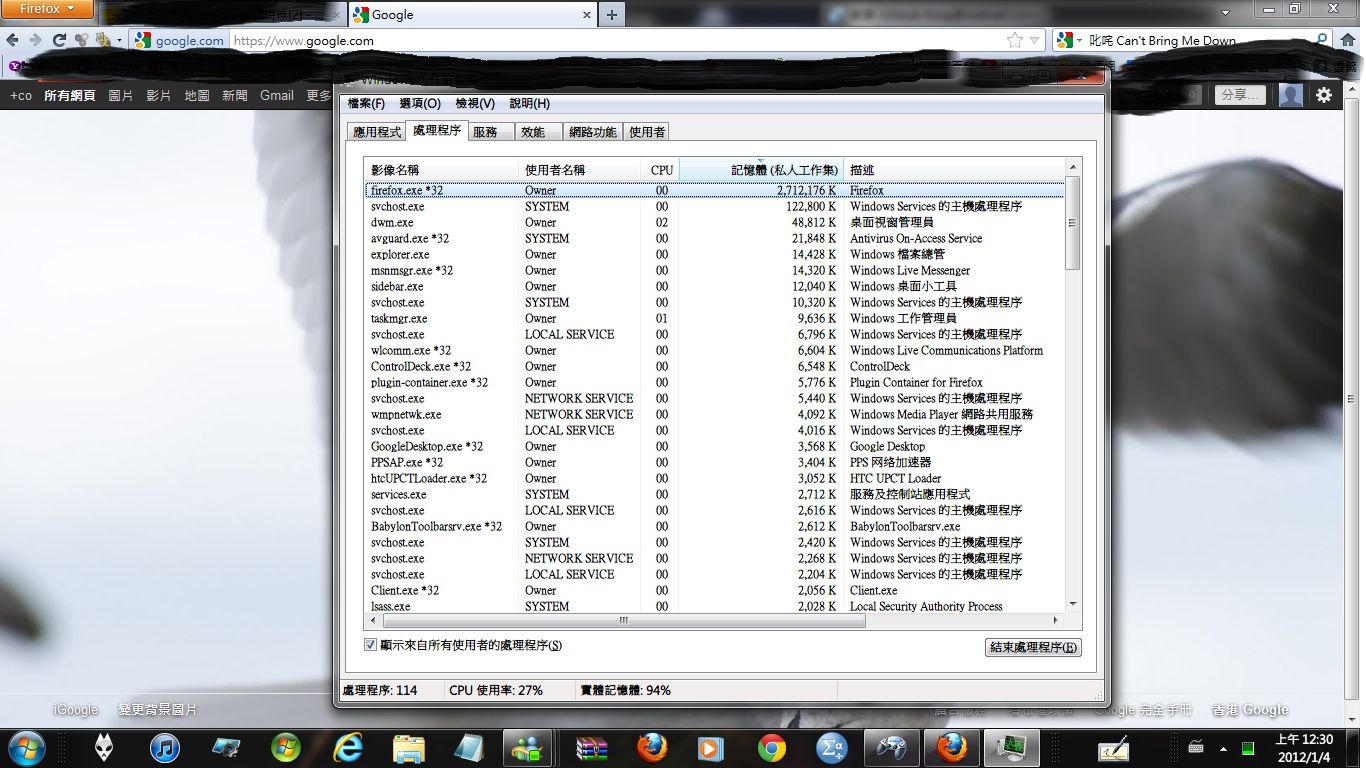1366x768 pixels.
Task: Launch Google Chrome from the taskbar
Action: [771, 747]
